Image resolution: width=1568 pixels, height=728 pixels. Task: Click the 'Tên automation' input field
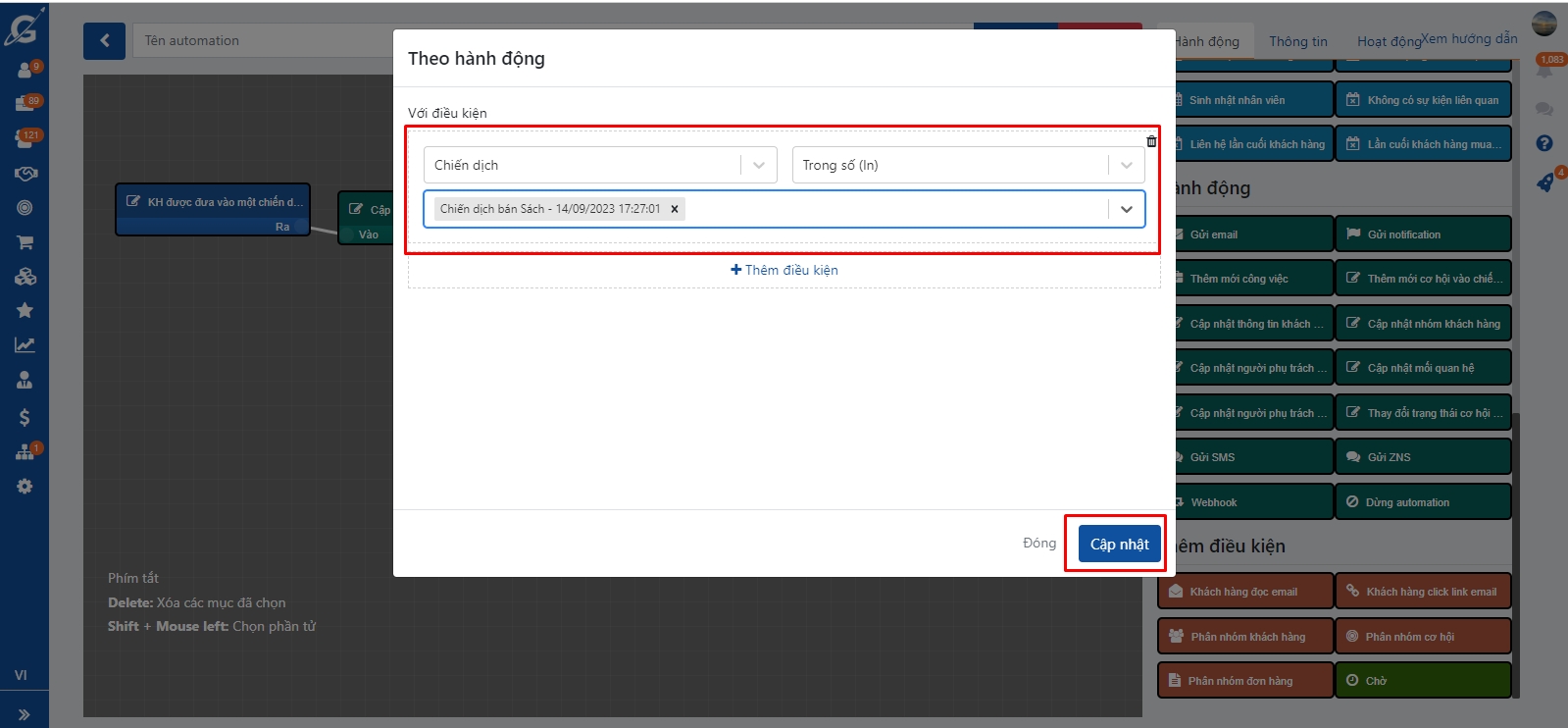point(265,41)
